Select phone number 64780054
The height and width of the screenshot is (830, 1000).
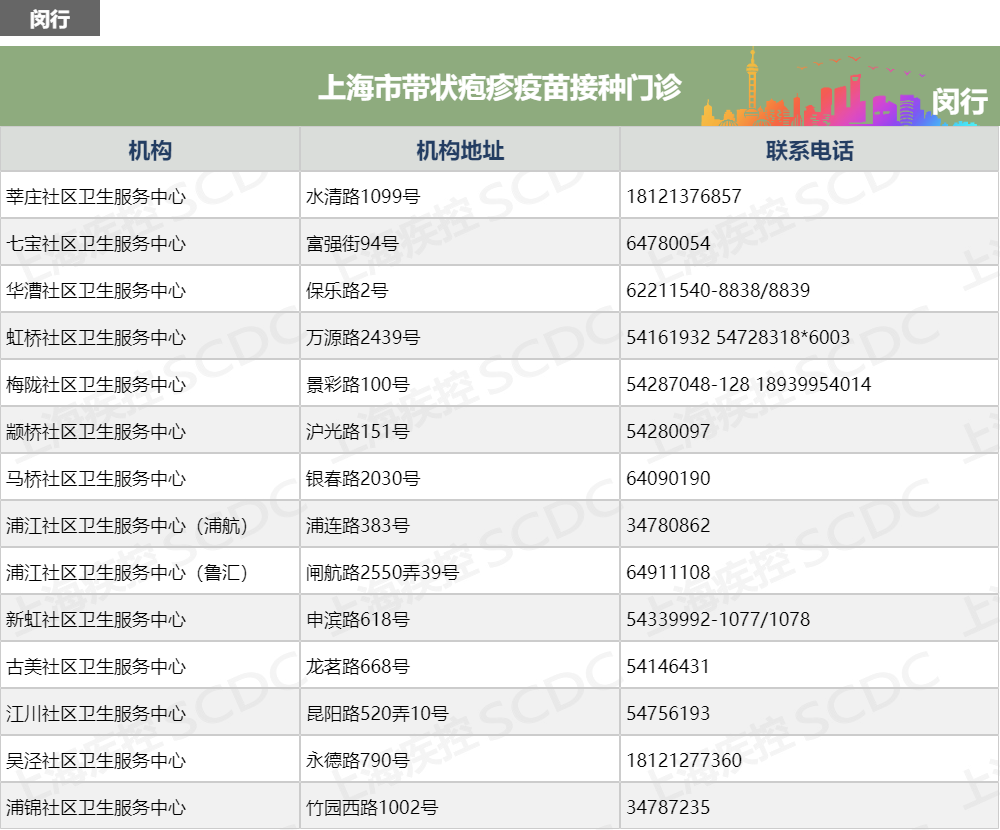pos(668,244)
